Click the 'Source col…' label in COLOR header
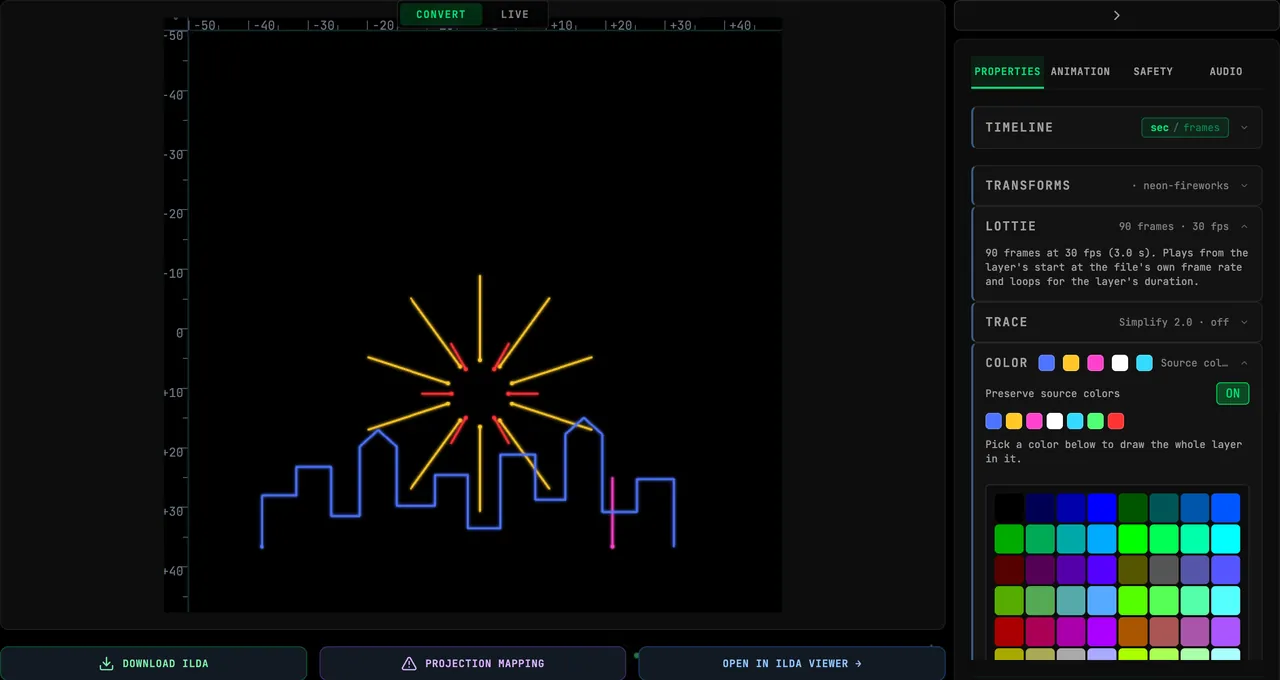 [1194, 363]
